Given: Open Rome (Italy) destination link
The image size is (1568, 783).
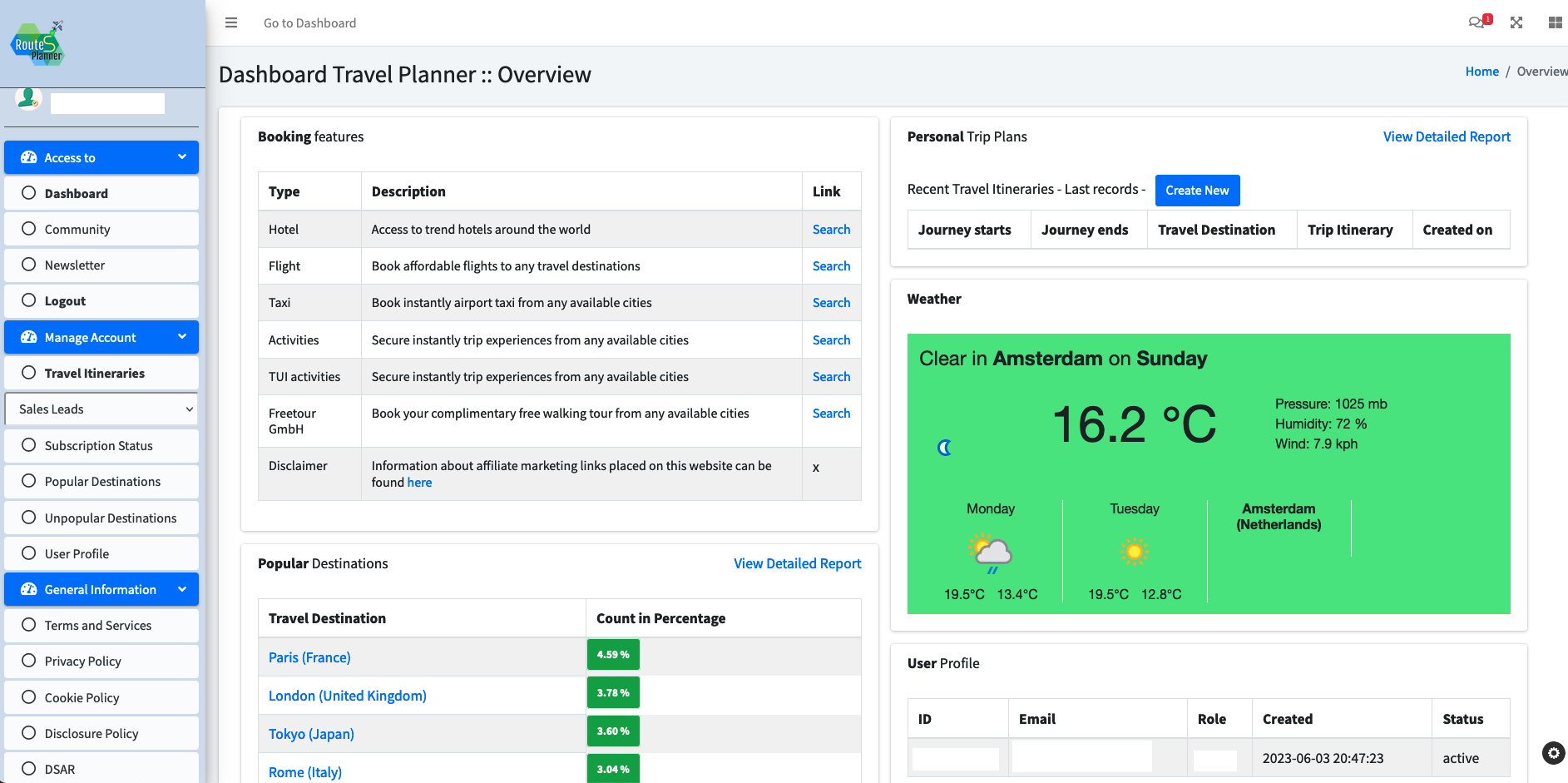Looking at the screenshot, I should [304, 772].
